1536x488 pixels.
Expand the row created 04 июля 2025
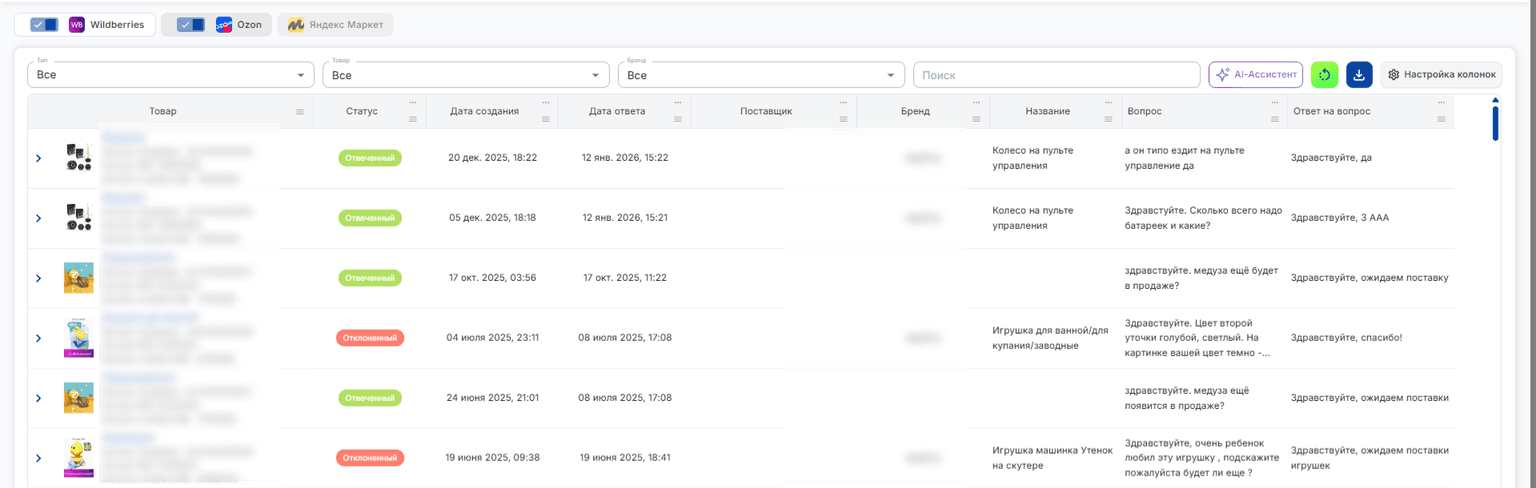click(x=39, y=338)
